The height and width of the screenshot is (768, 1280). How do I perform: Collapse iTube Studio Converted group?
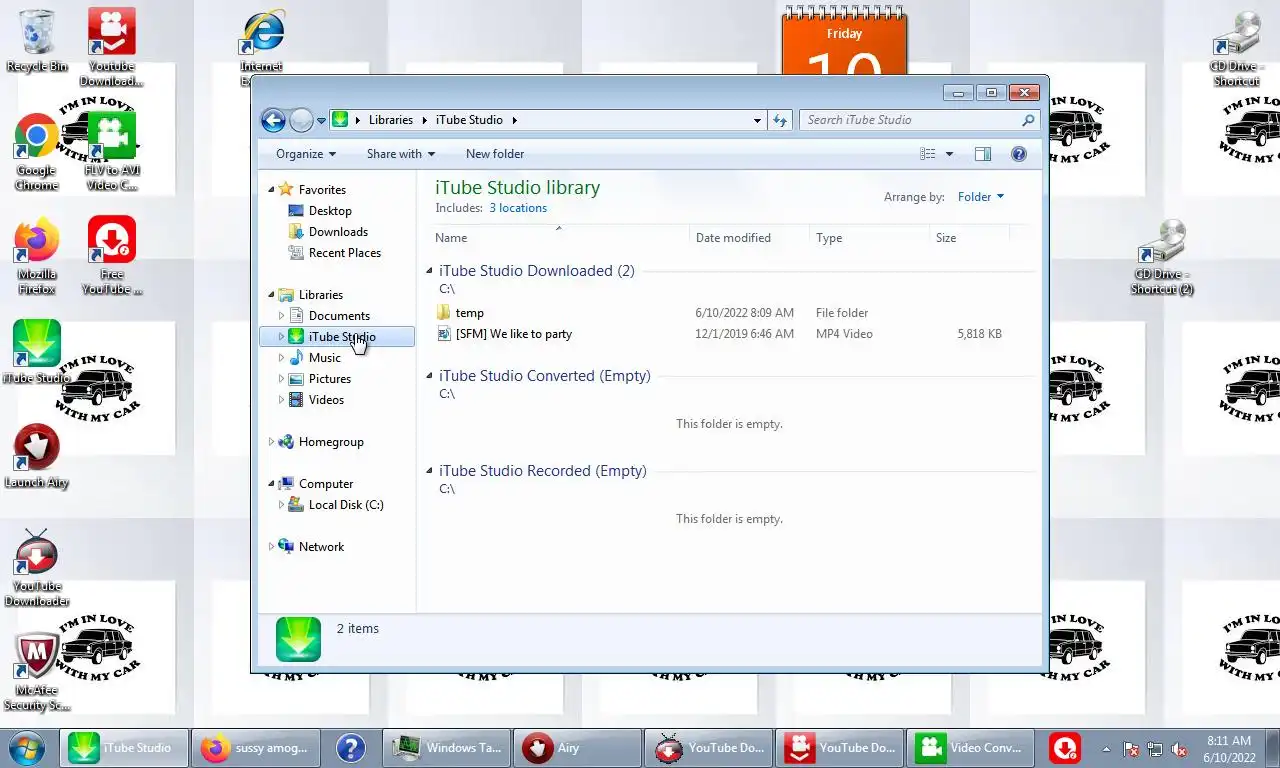pyautogui.click(x=430, y=376)
